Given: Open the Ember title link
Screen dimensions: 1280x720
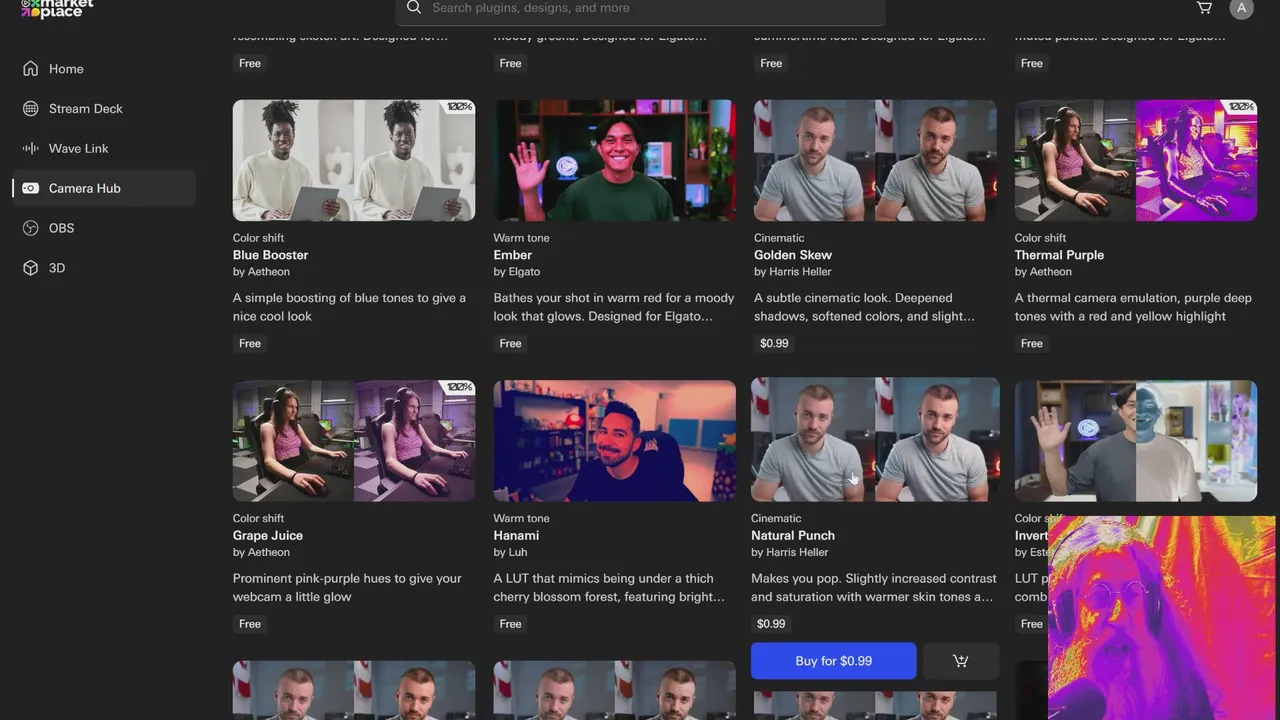Looking at the screenshot, I should pyautogui.click(x=513, y=255).
